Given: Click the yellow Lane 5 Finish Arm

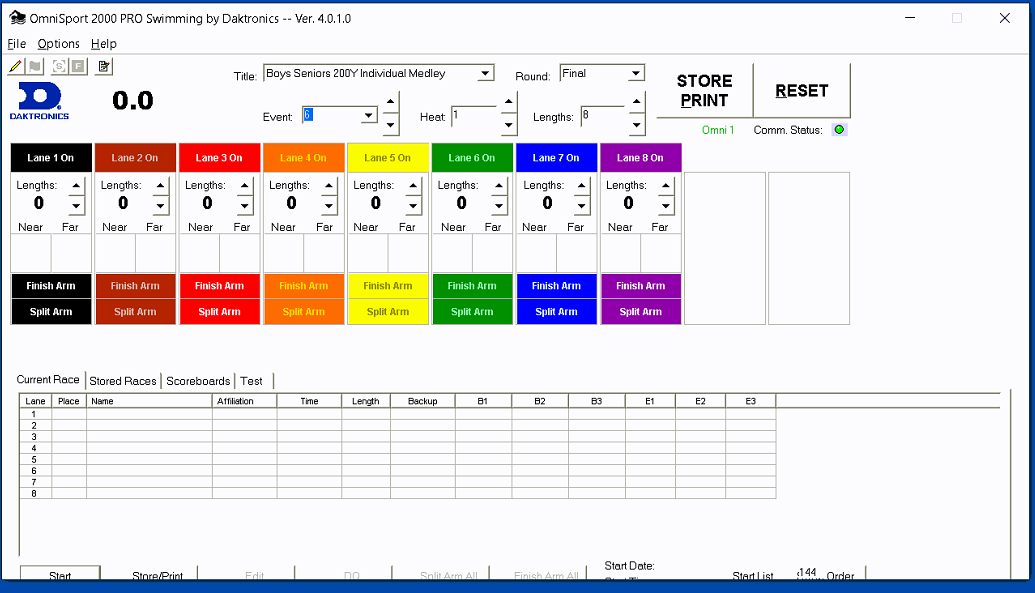Looking at the screenshot, I should point(388,286).
